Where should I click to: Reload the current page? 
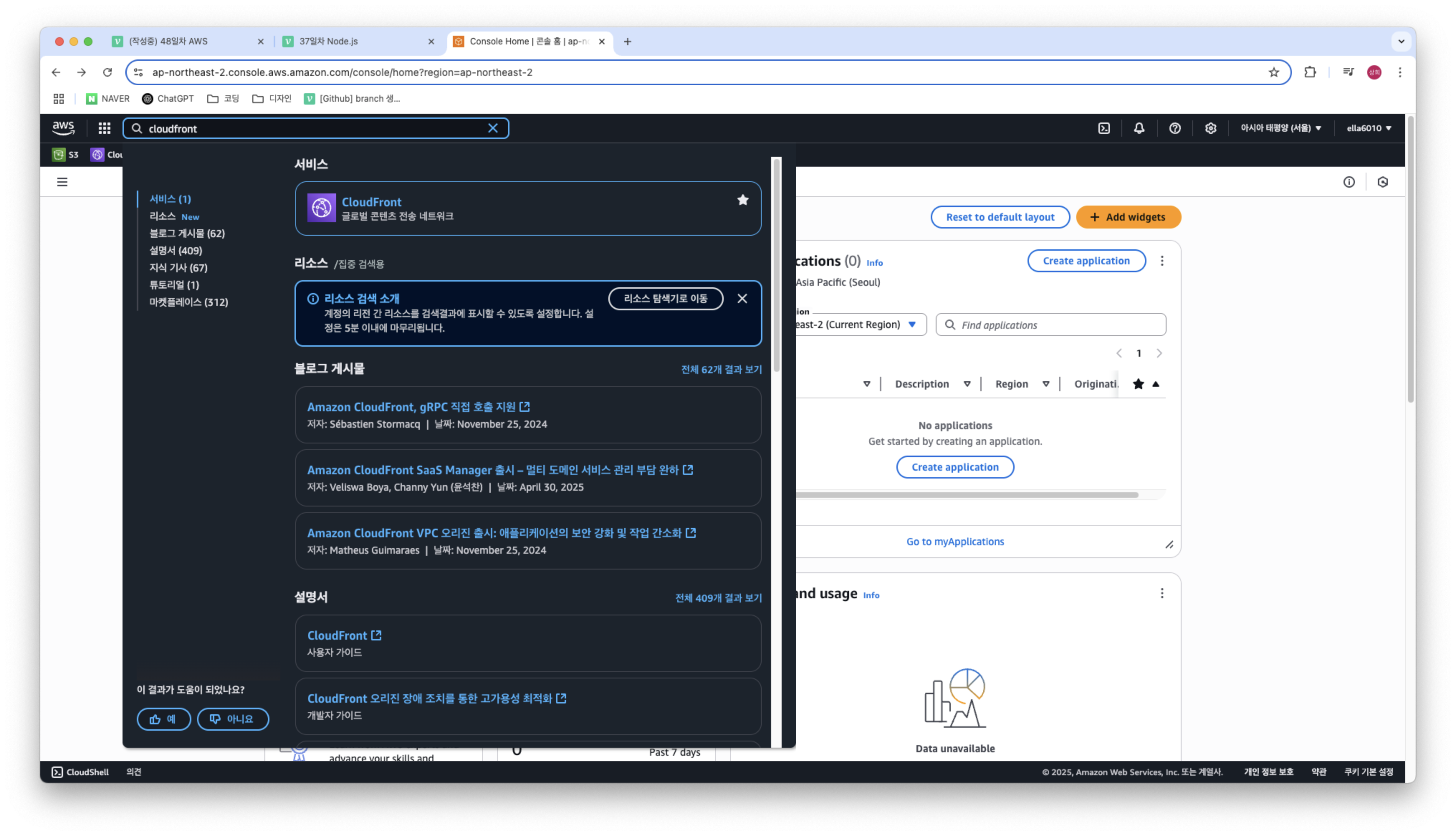click(107, 72)
